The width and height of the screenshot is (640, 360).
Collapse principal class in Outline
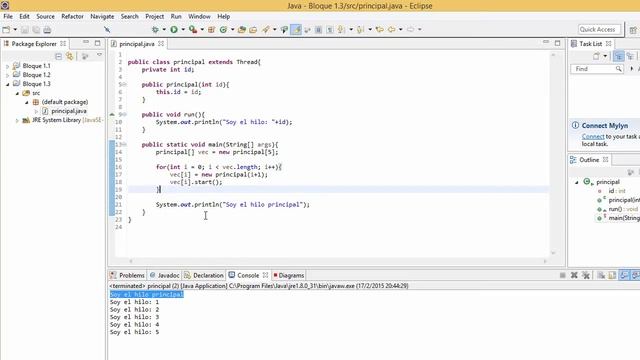(x=577, y=182)
